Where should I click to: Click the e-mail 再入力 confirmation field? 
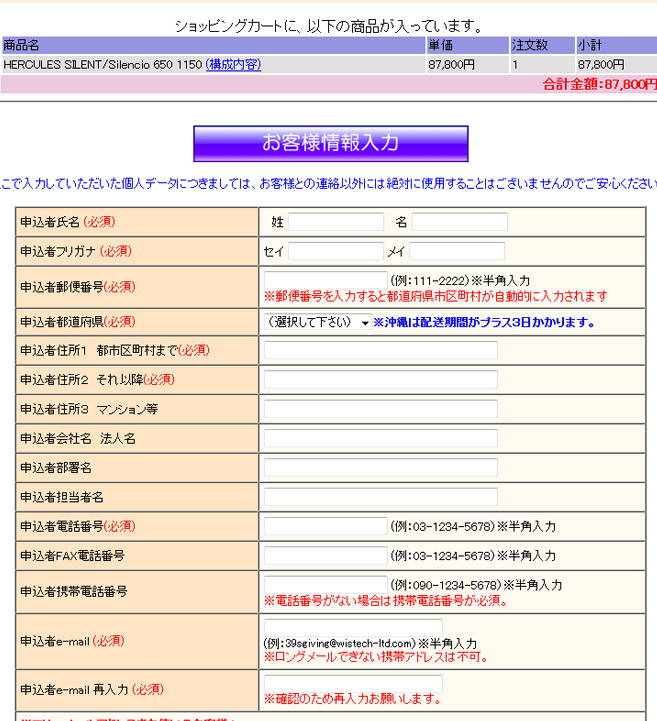pyautogui.click(x=353, y=684)
